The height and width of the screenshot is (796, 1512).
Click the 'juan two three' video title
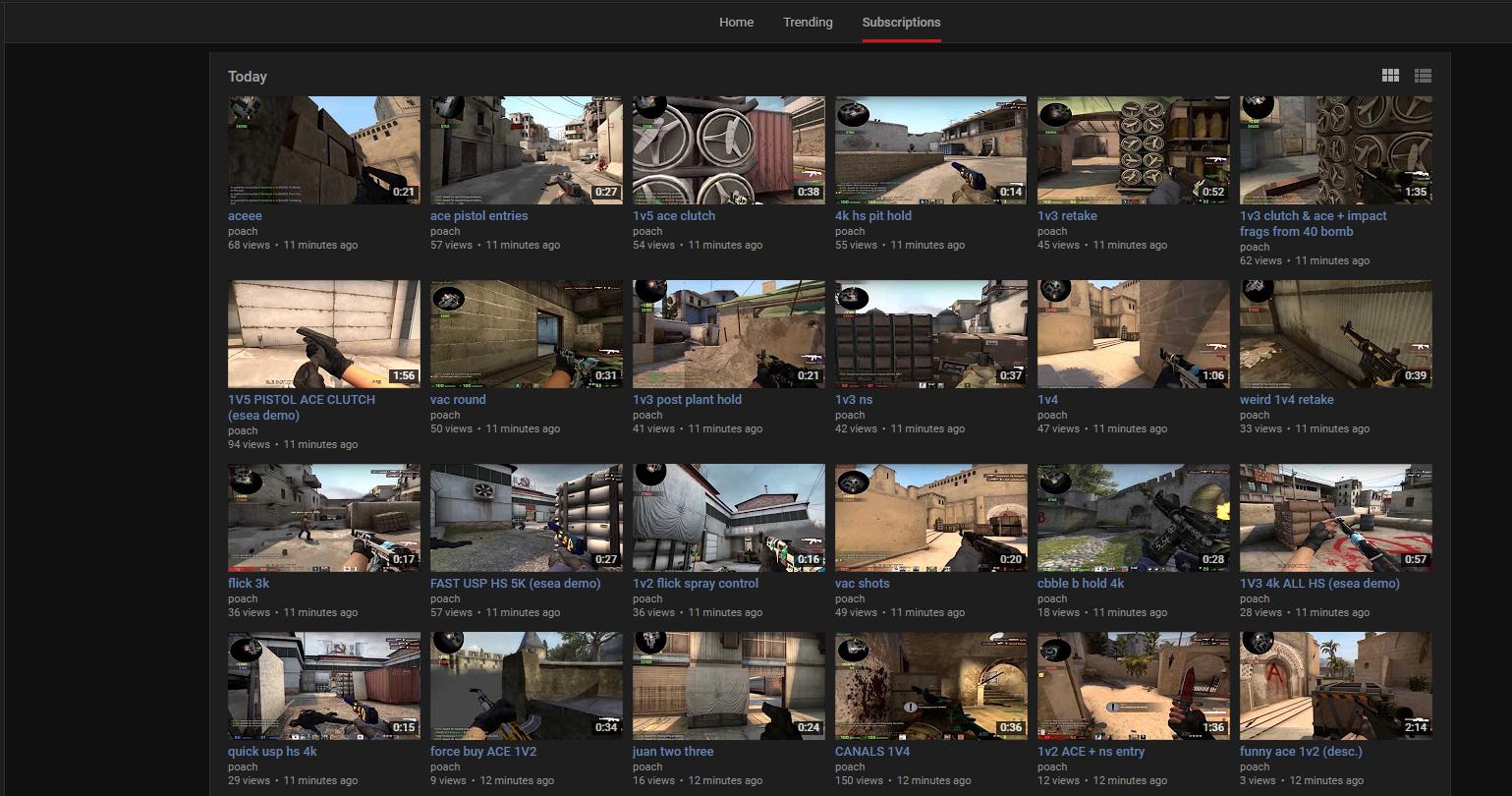tap(673, 752)
